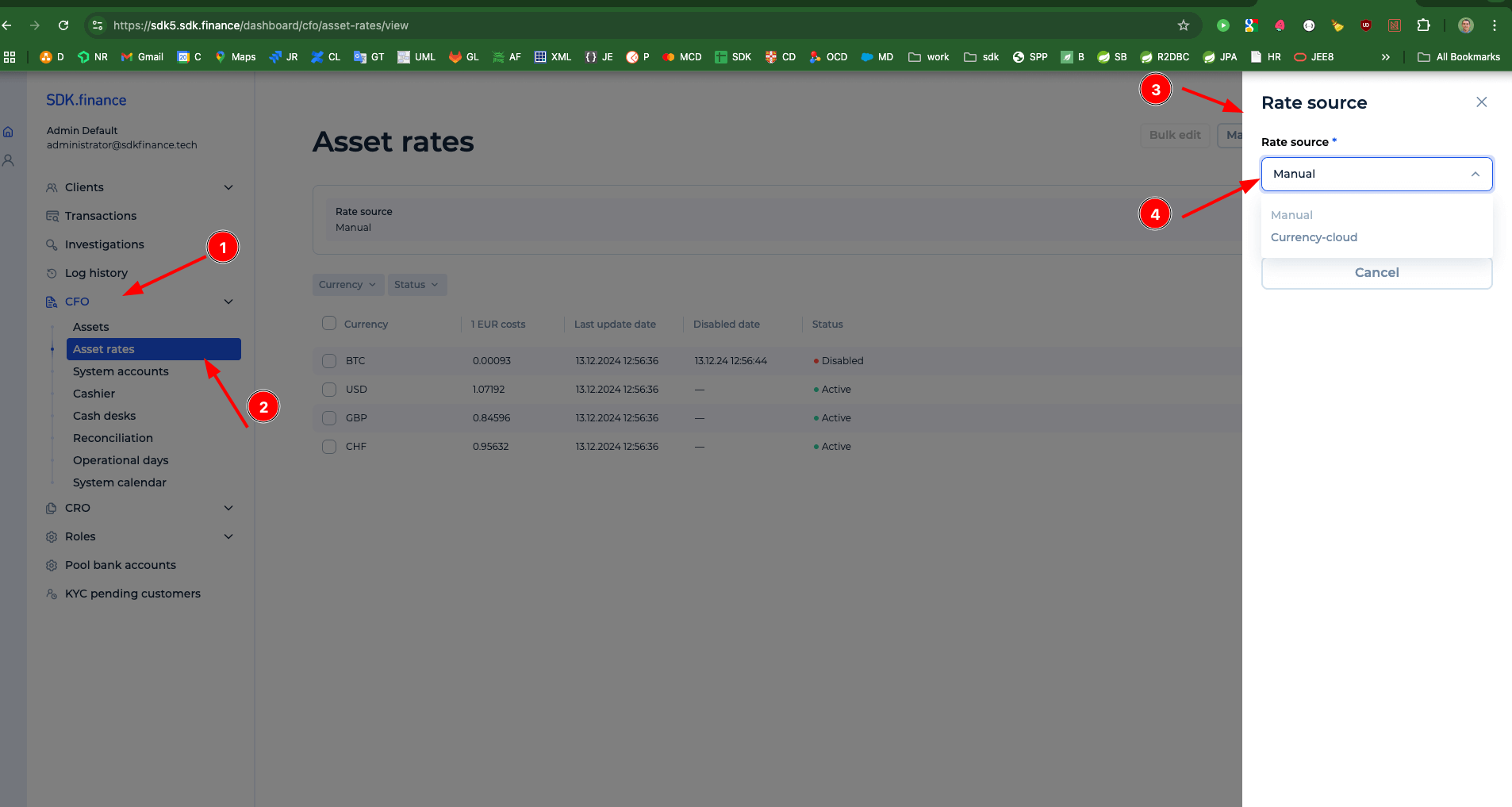This screenshot has width=1512, height=807.
Task: Select the USD row checkbox
Action: (x=328, y=389)
